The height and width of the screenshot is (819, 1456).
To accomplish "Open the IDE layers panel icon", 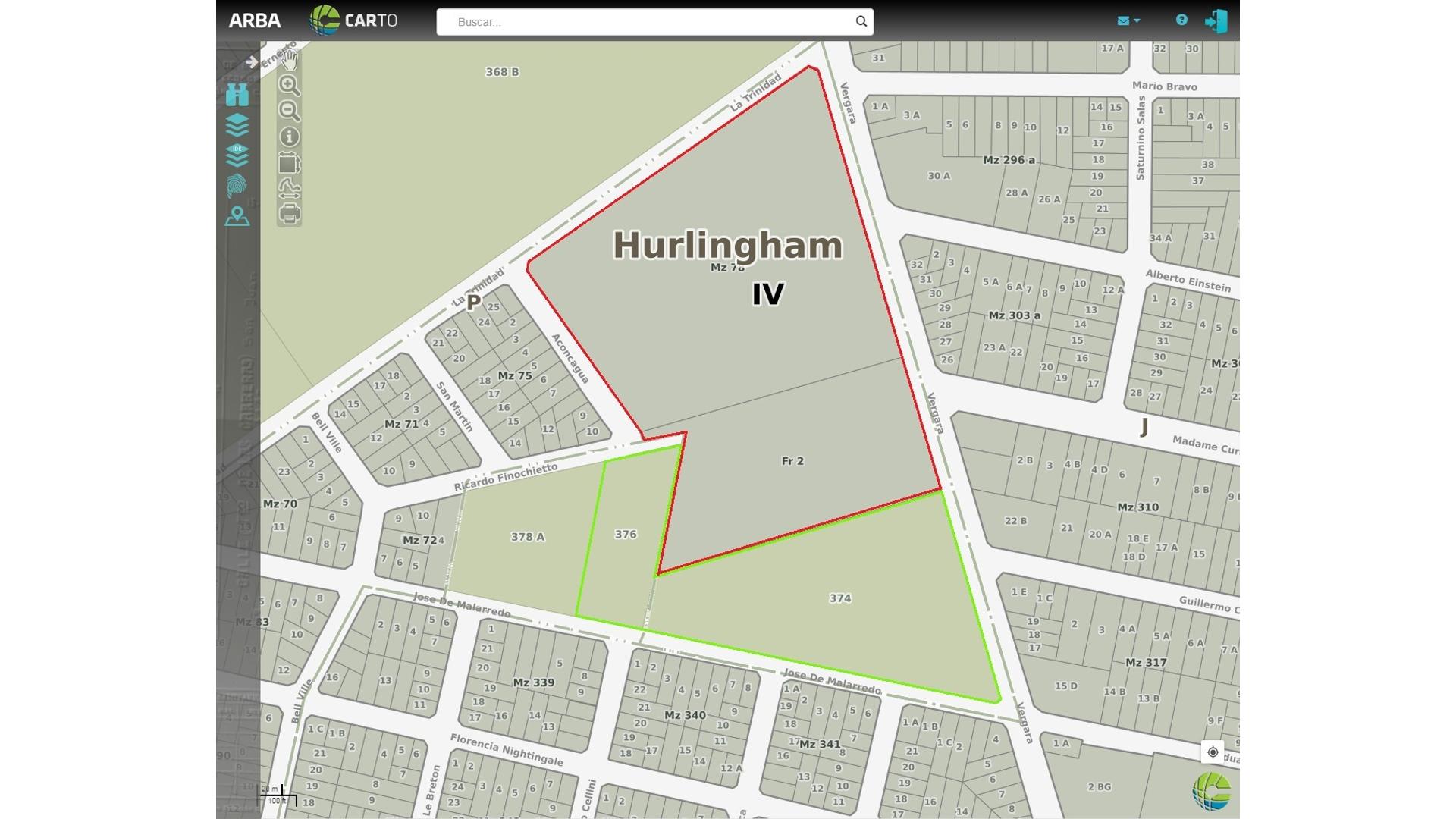I will 237,155.
